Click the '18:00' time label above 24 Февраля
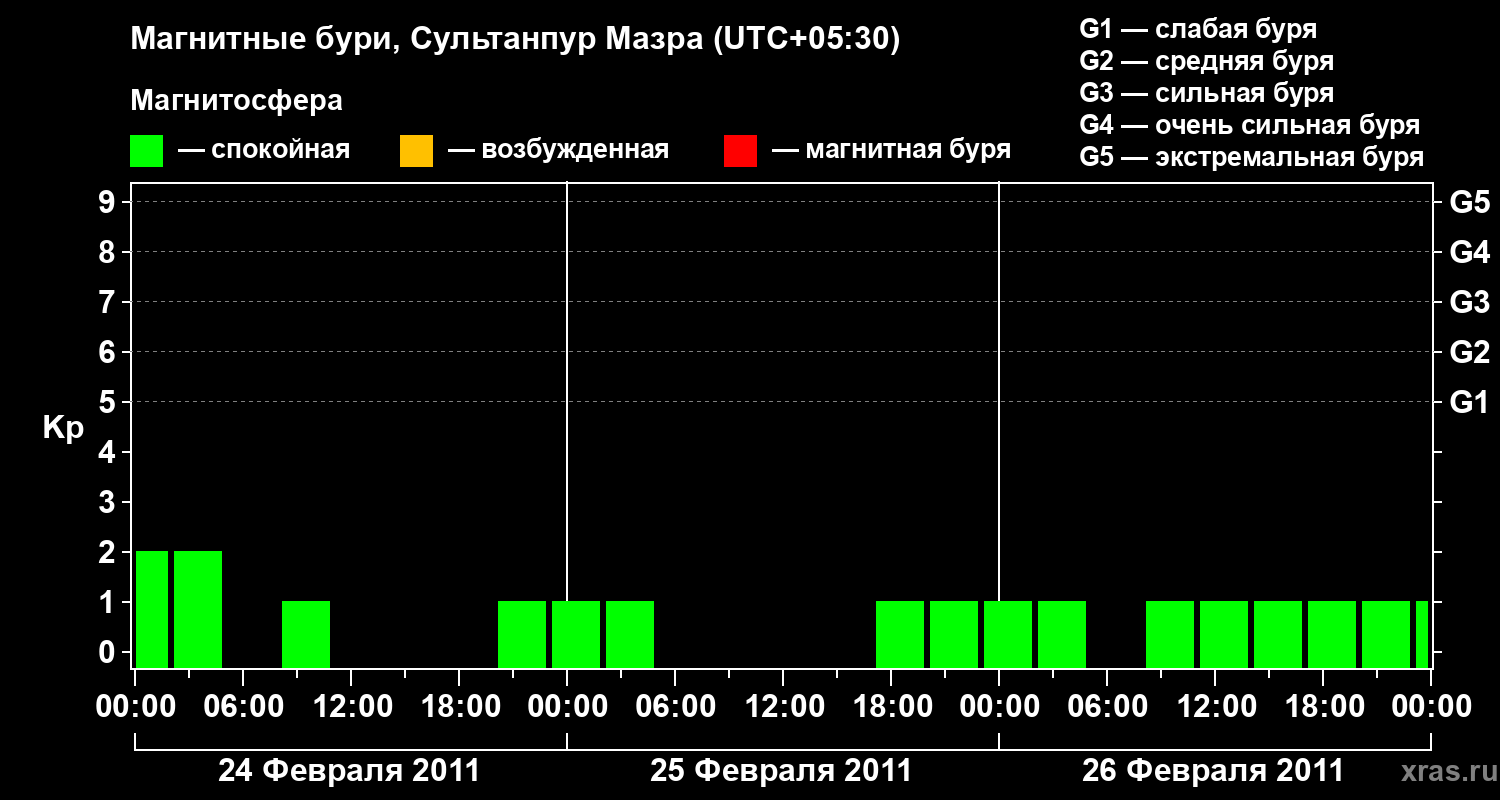 (459, 707)
